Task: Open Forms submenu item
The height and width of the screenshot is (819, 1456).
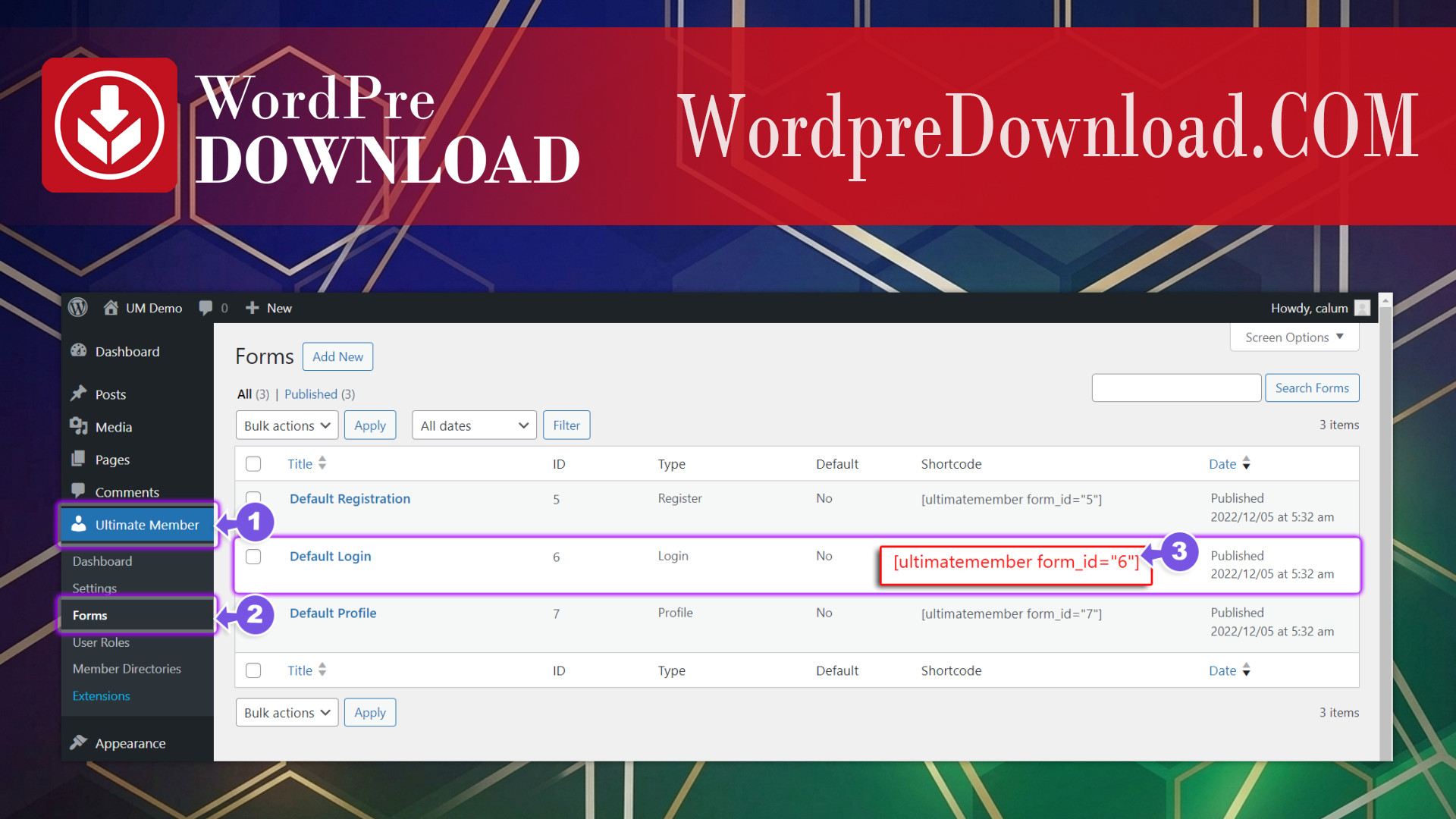Action: [x=89, y=615]
